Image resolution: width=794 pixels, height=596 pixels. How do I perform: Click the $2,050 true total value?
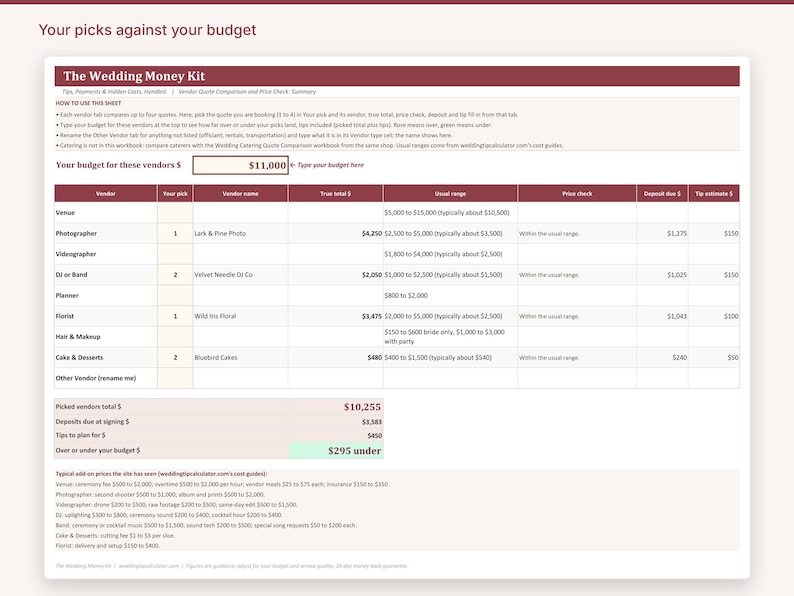tap(372, 274)
